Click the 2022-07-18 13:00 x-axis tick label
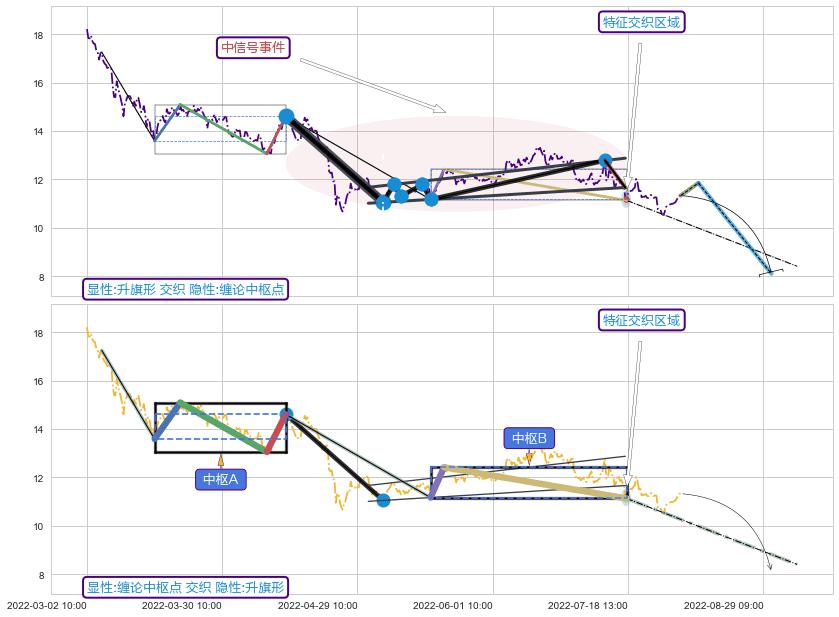Viewport: 839px width, 617px height. pos(588,605)
